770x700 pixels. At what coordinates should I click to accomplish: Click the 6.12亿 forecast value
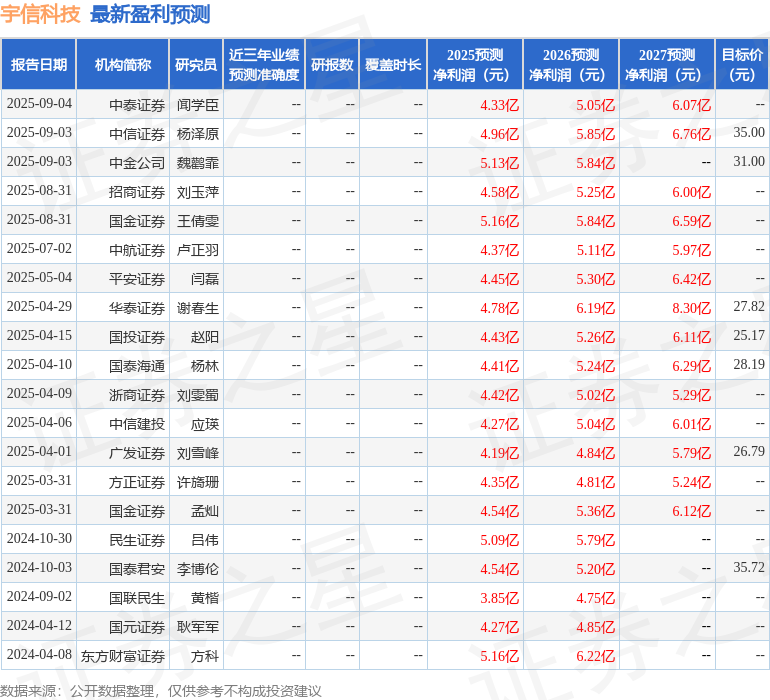[691, 510]
